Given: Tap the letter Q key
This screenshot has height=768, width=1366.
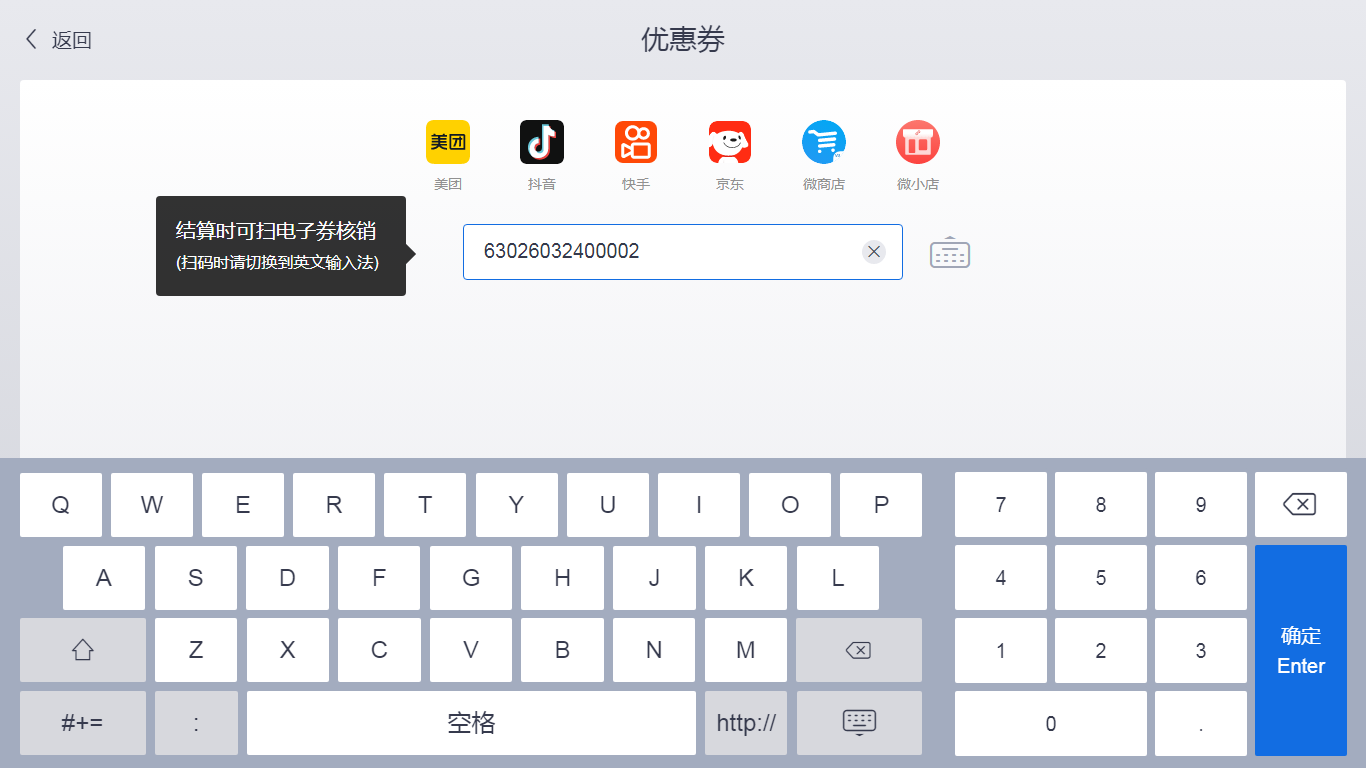Looking at the screenshot, I should tap(61, 505).
